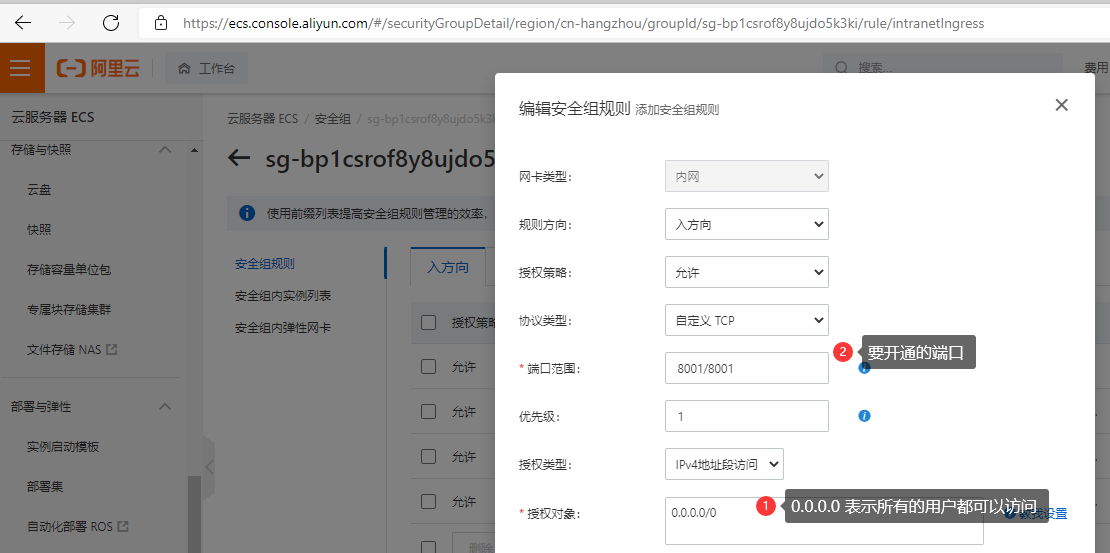1110x553 pixels.
Task: Open 工作台 home button
Action: point(206,69)
